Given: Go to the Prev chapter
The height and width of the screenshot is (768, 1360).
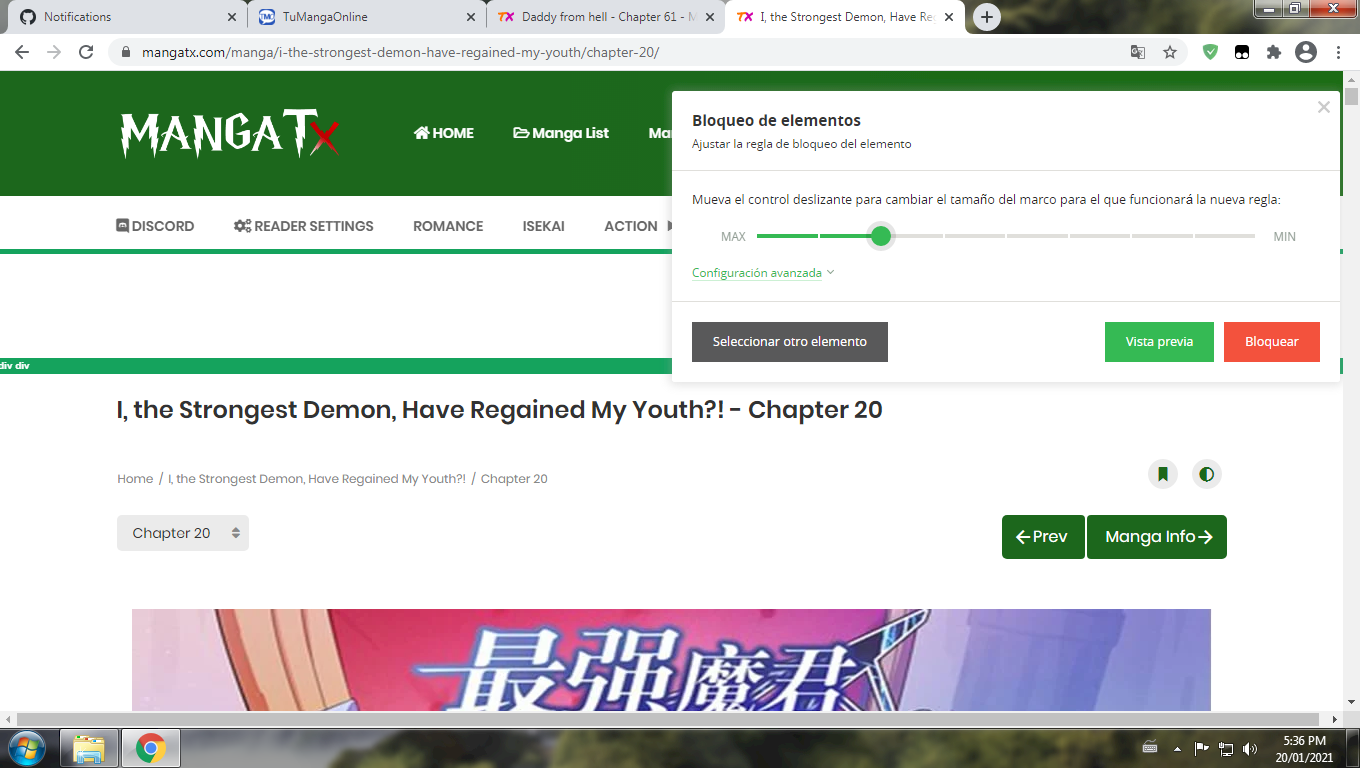Looking at the screenshot, I should (1043, 537).
